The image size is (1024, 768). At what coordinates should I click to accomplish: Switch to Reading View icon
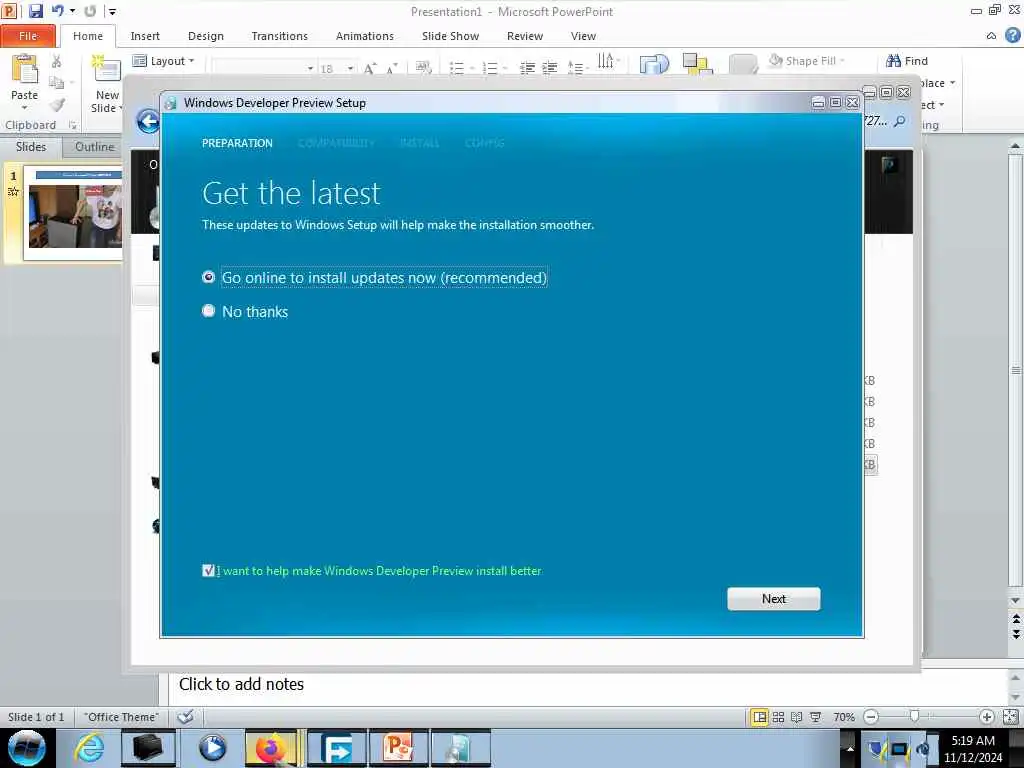[797, 717]
